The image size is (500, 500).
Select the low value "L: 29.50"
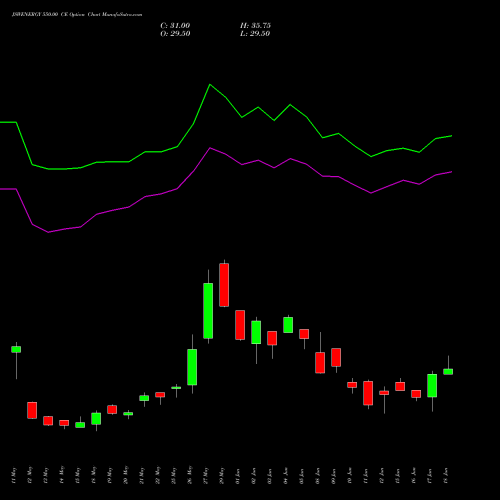click(x=255, y=34)
